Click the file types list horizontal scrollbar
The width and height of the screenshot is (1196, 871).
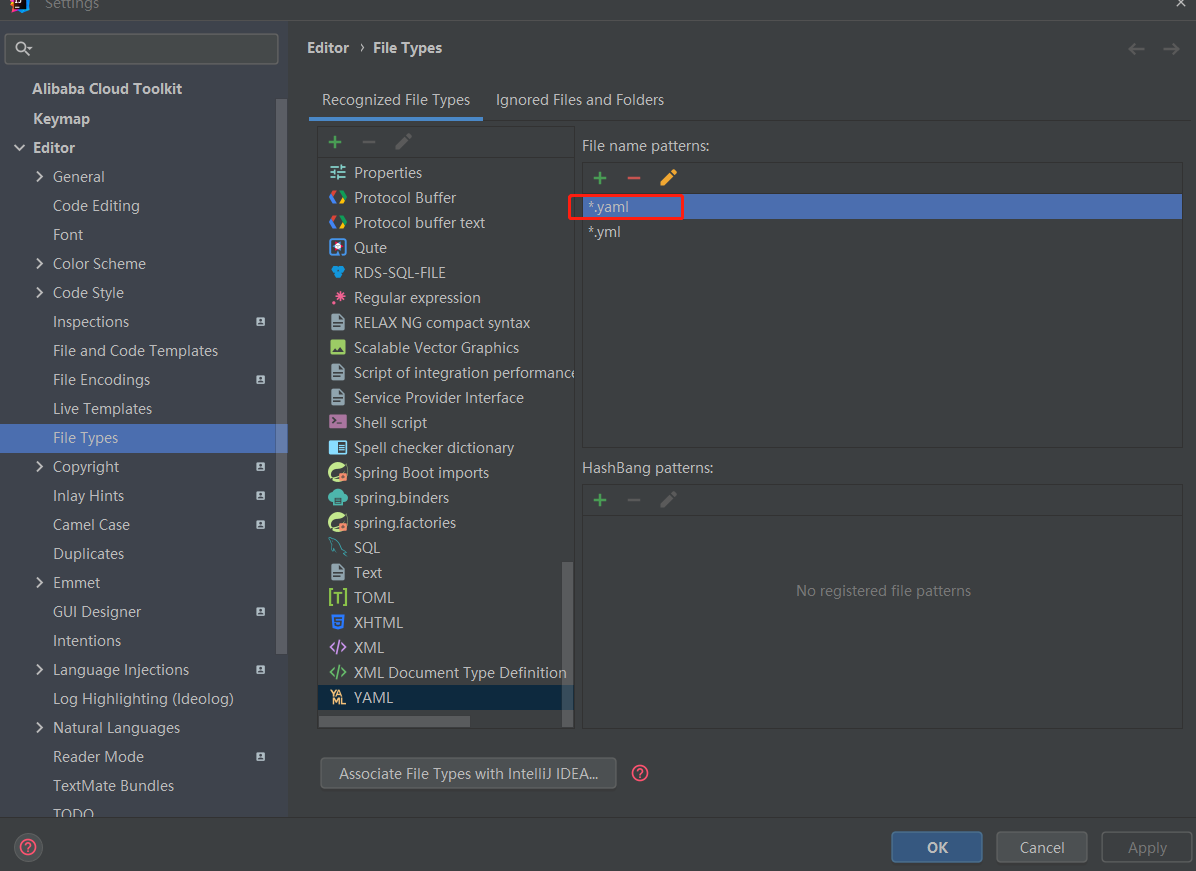click(x=394, y=722)
